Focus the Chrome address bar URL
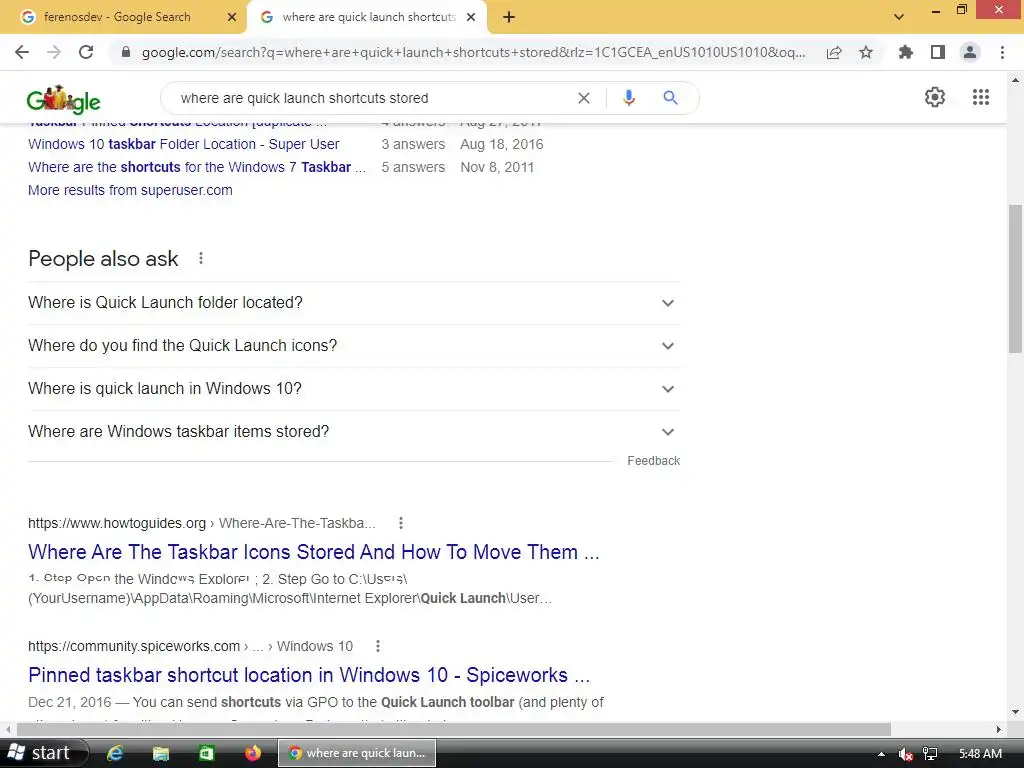The width and height of the screenshot is (1024, 768). tap(473, 52)
